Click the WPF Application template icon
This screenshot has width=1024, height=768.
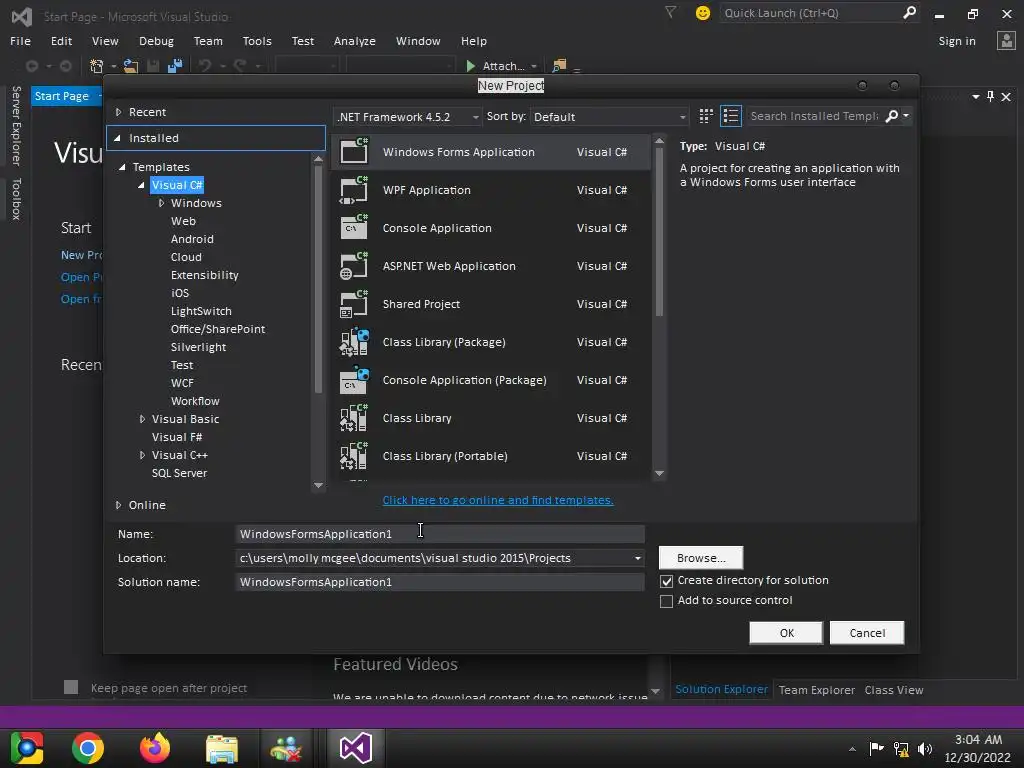(354, 189)
